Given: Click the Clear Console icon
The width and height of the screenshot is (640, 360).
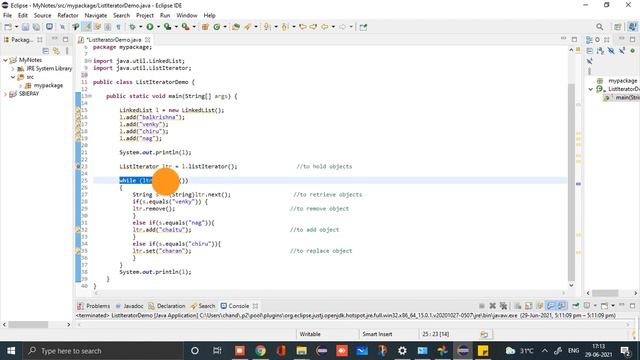Looking at the screenshot, I should [x=518, y=306].
